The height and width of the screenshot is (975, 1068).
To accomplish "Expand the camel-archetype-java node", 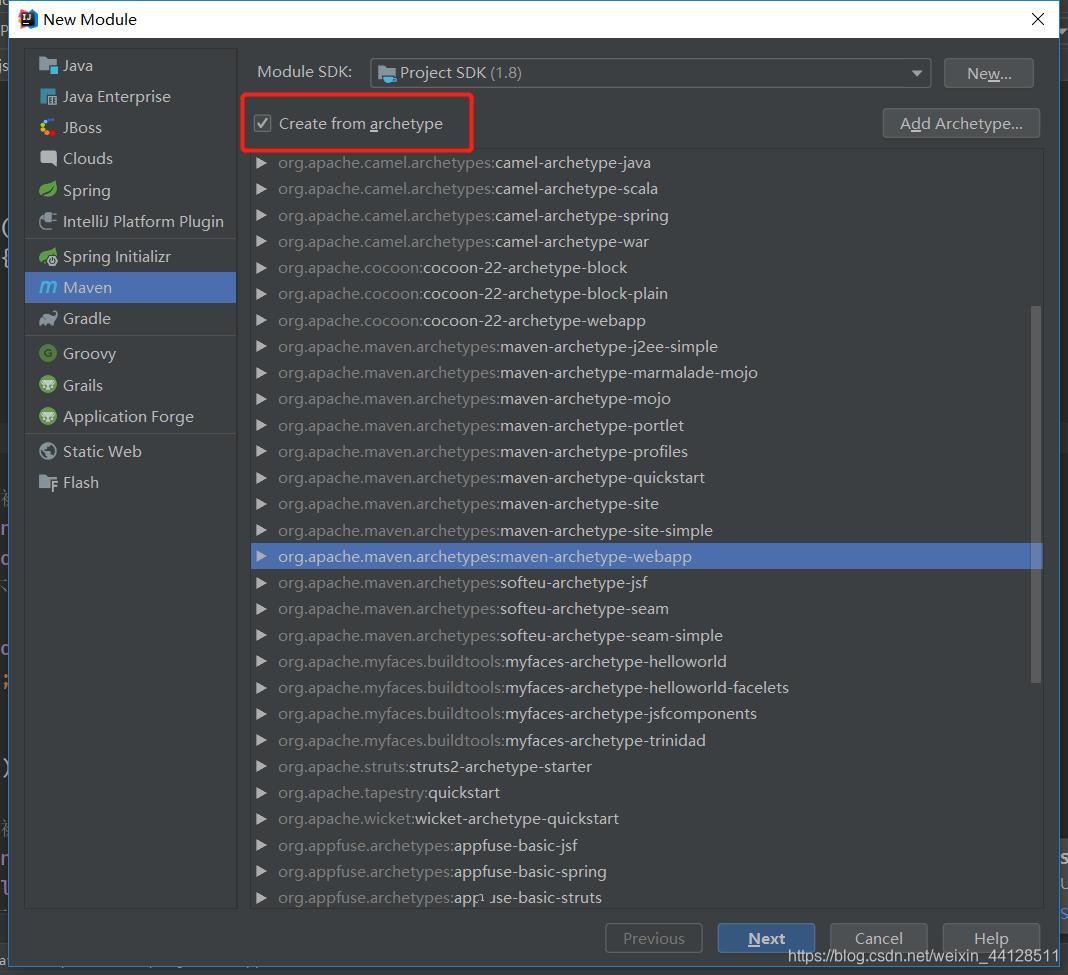I will (261, 163).
